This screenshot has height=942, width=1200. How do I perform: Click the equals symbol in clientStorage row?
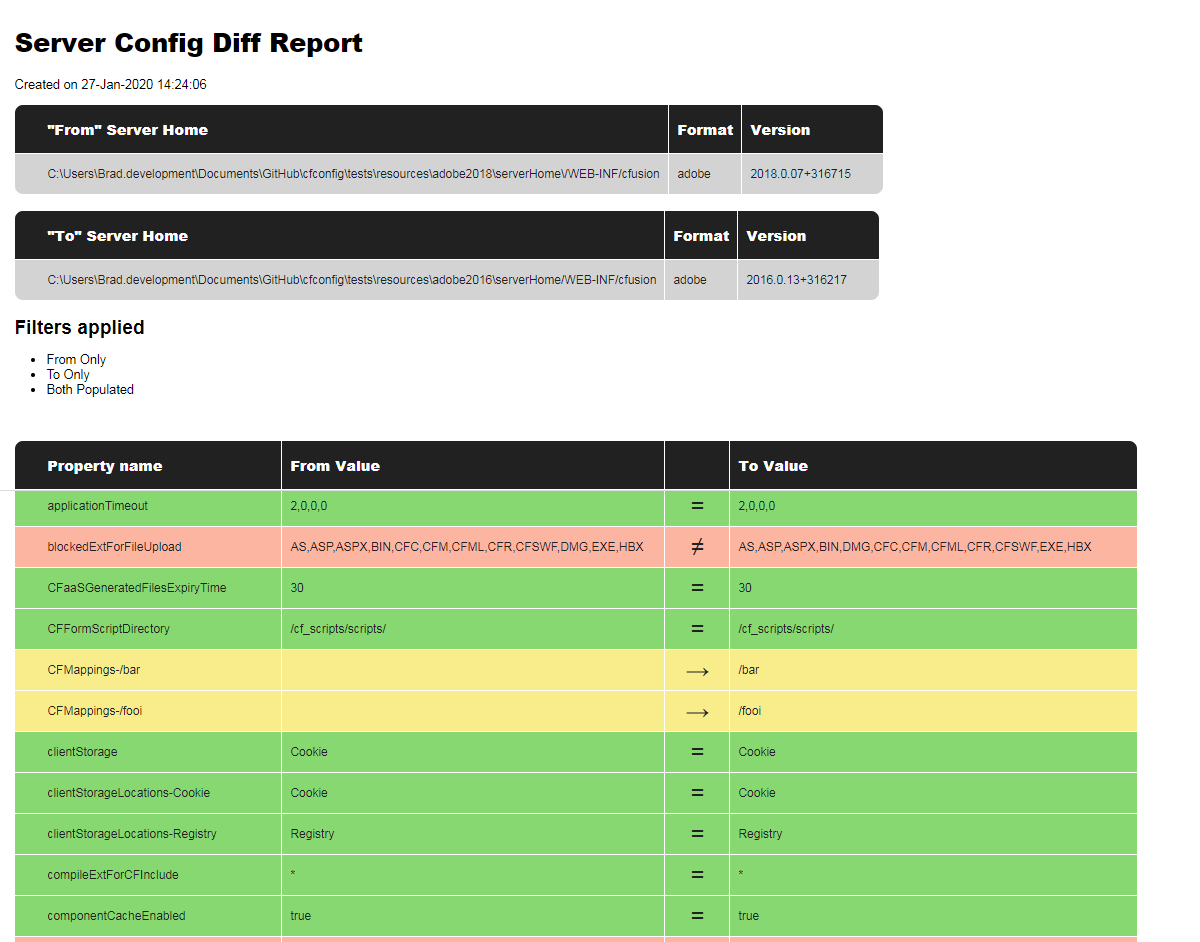click(697, 752)
